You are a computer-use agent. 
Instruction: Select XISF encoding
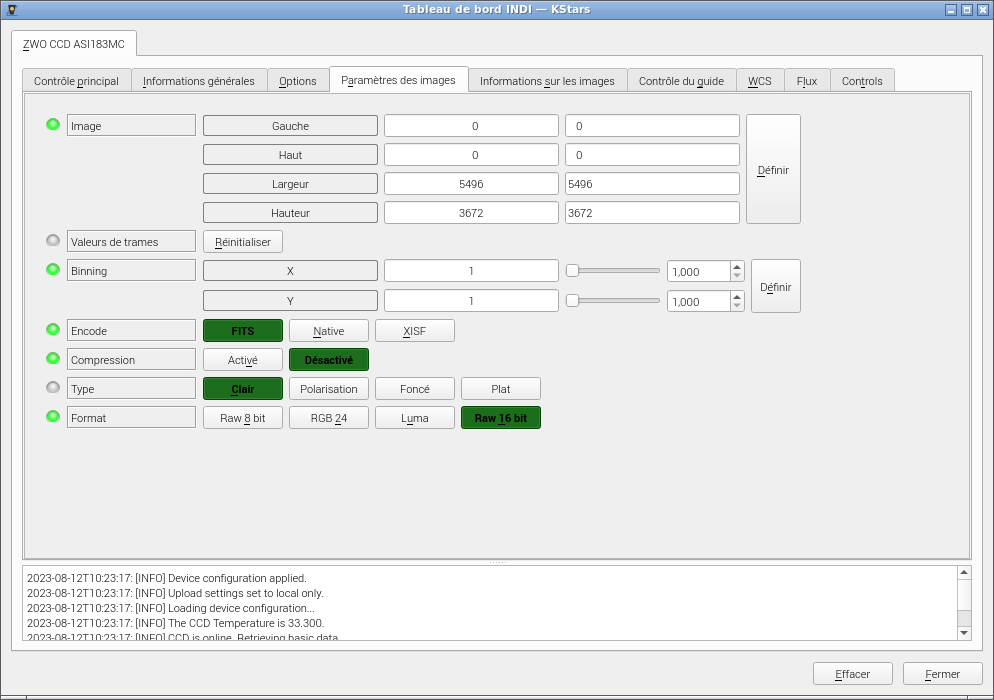pyautogui.click(x=415, y=331)
